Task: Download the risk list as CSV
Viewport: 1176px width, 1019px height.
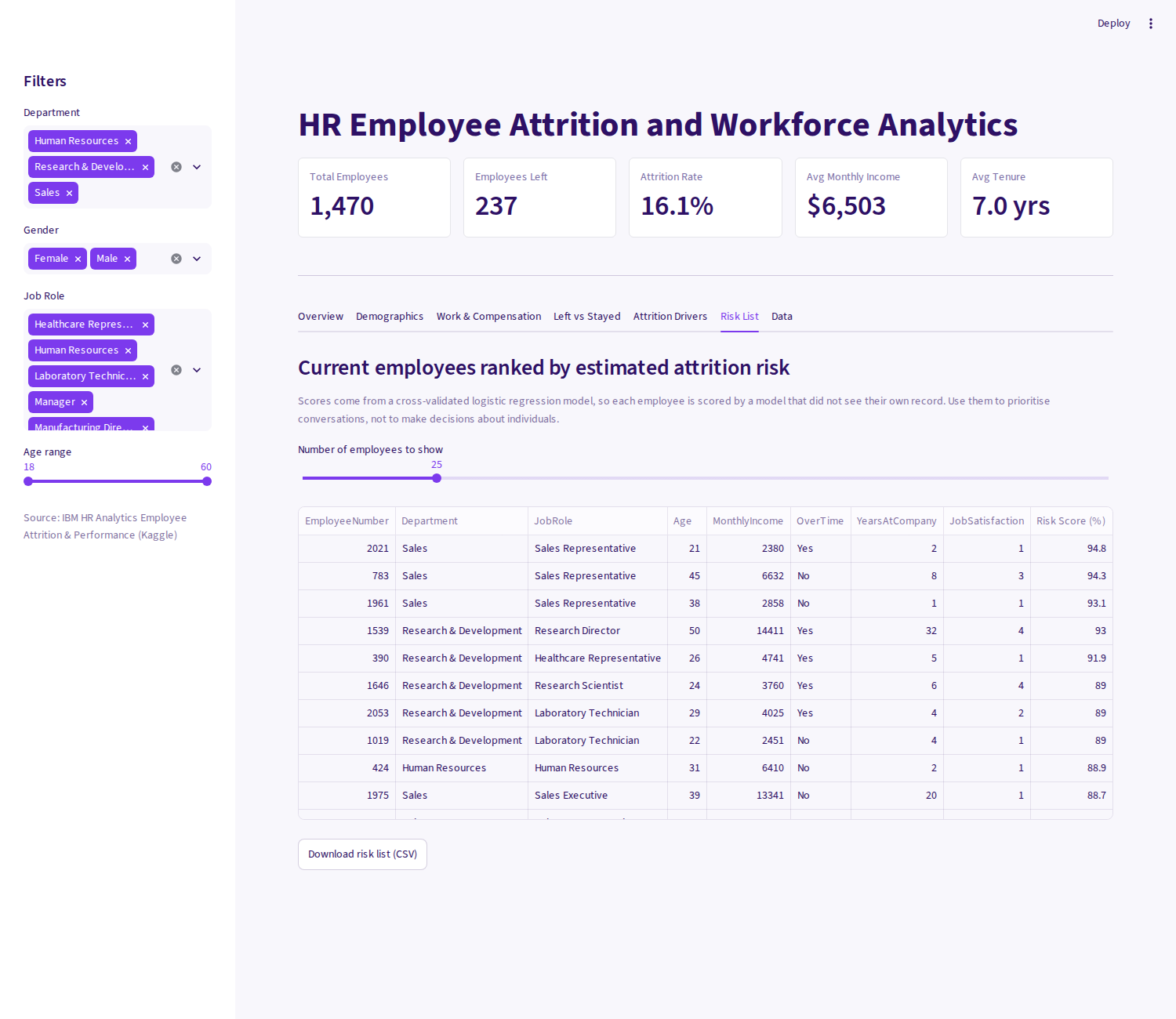Action: (x=362, y=854)
